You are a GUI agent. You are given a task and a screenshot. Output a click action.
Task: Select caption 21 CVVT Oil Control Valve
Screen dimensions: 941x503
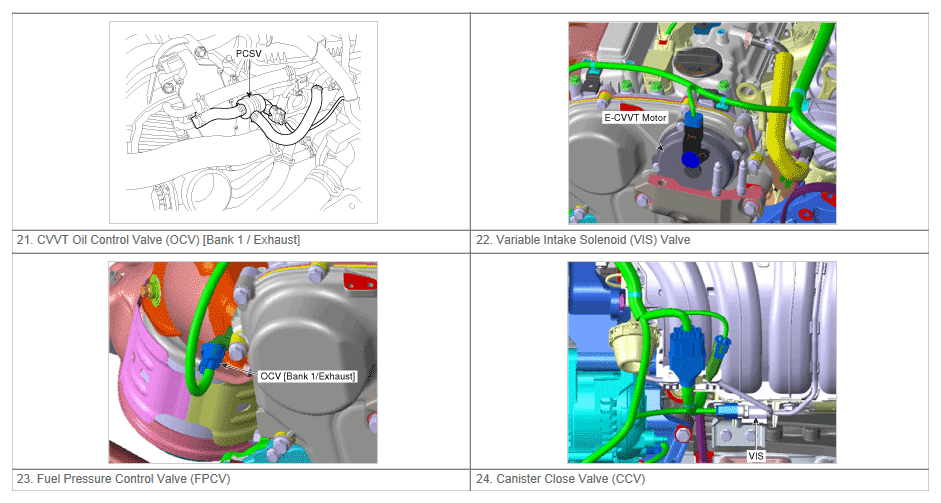click(x=159, y=240)
